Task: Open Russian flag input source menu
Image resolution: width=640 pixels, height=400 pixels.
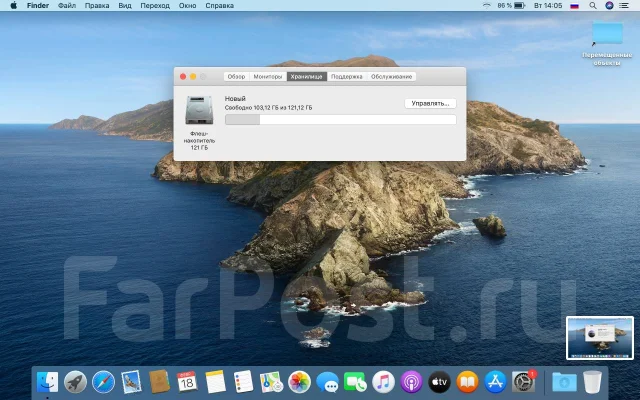Action: tap(575, 6)
